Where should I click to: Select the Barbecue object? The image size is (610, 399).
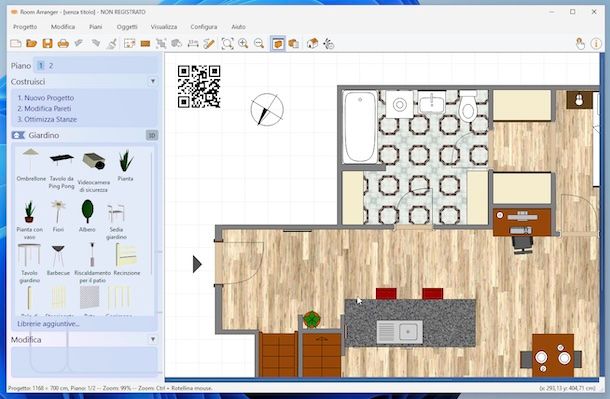click(x=58, y=259)
